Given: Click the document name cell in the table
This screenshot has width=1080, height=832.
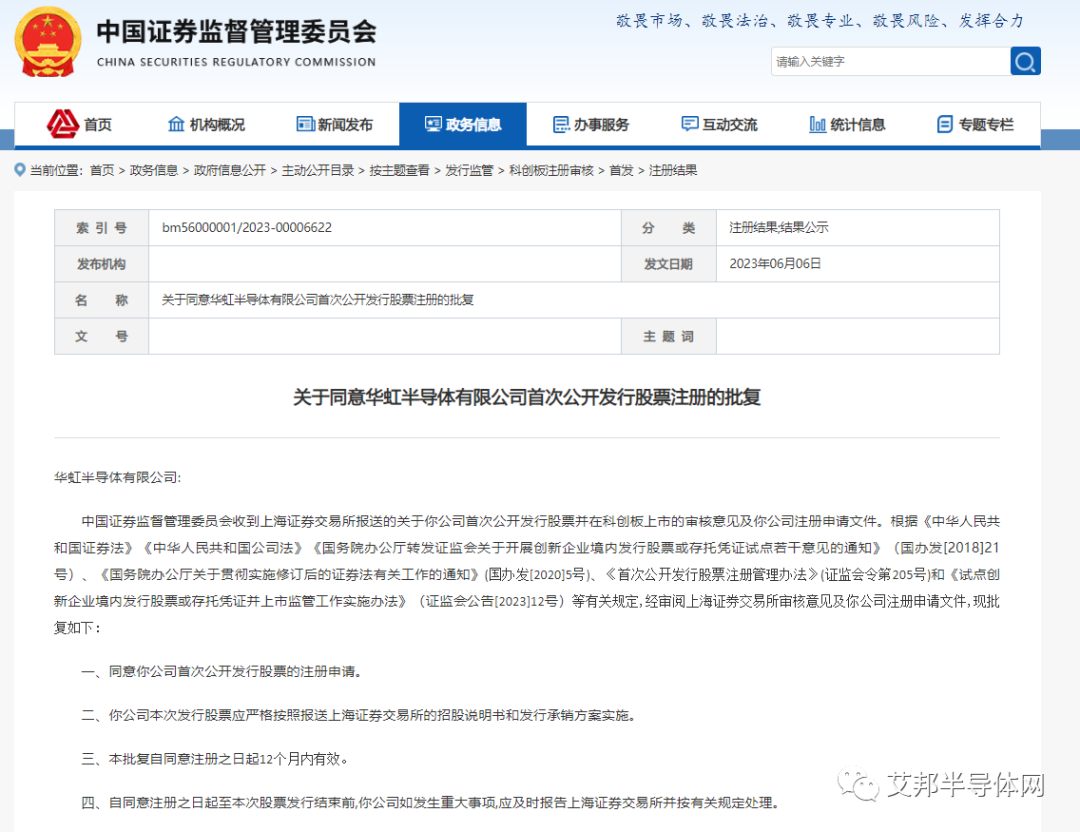Looking at the screenshot, I should [x=574, y=300].
